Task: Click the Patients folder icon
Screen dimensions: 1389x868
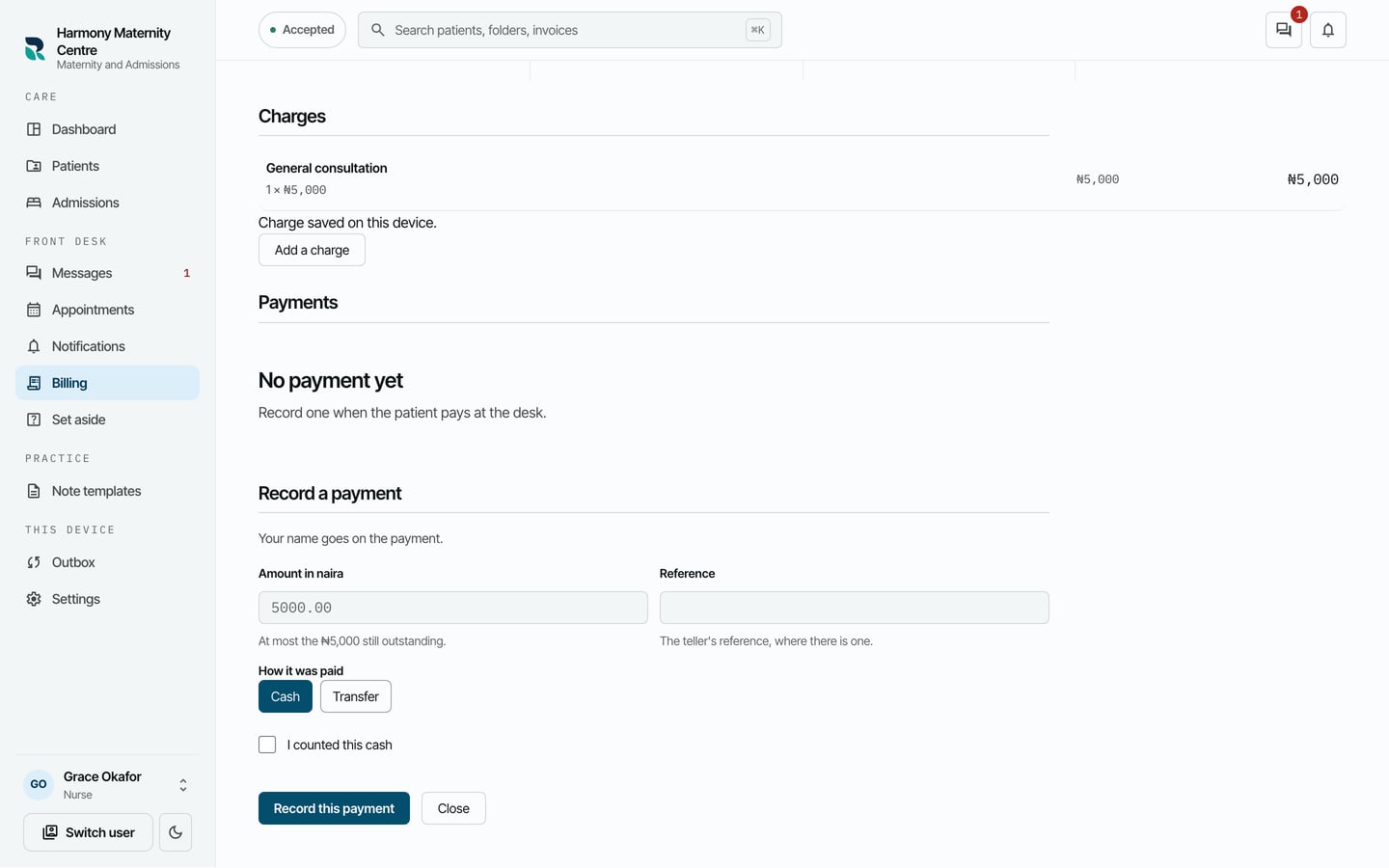Action: coord(34,166)
